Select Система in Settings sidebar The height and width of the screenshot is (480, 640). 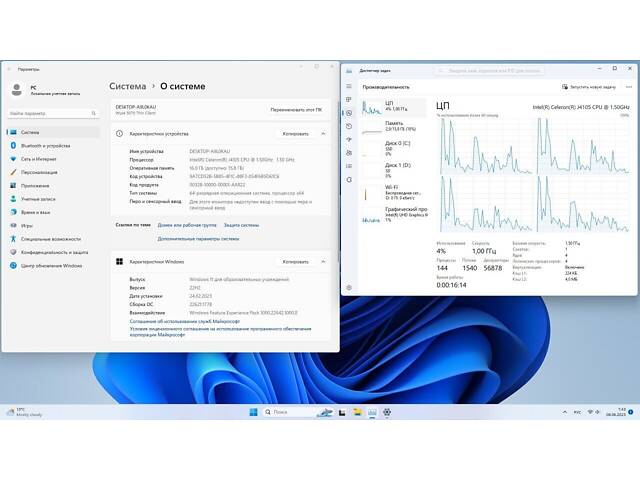(53, 132)
